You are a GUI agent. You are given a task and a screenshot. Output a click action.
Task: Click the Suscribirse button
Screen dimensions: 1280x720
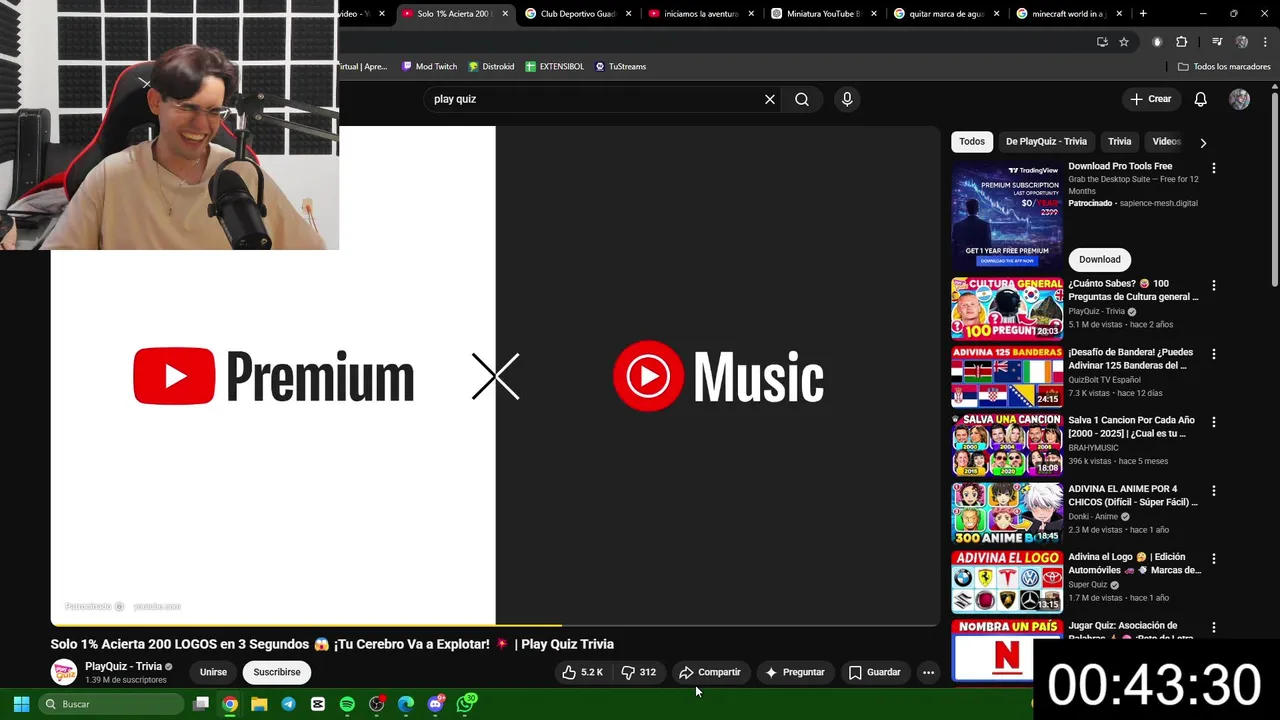(277, 672)
